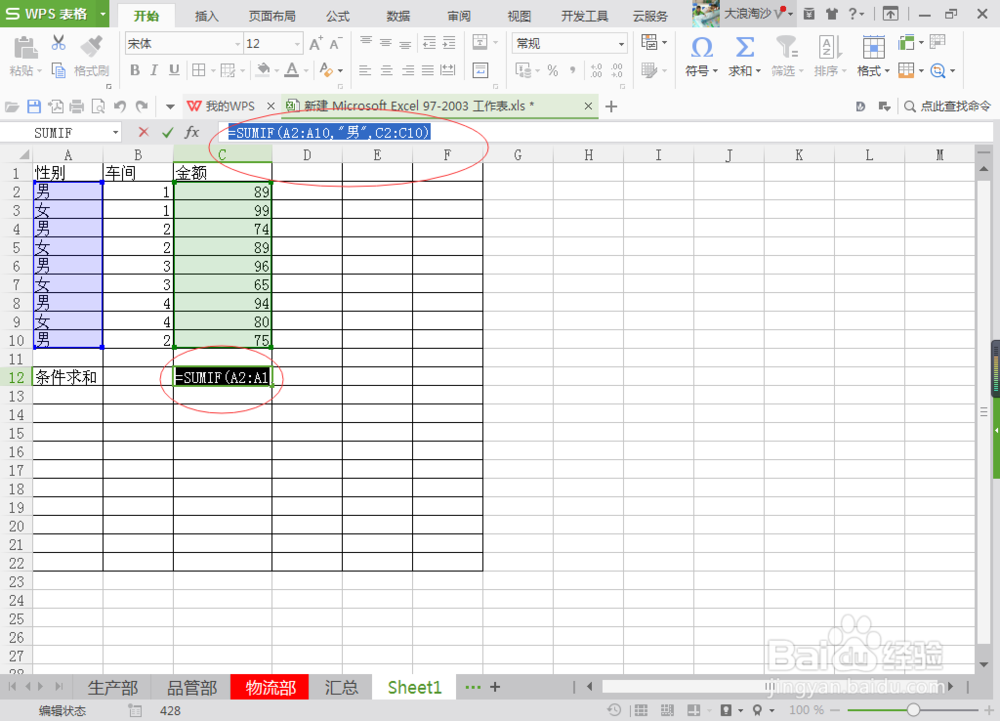Open the name box dropdown showing SUMIF

click(x=115, y=133)
